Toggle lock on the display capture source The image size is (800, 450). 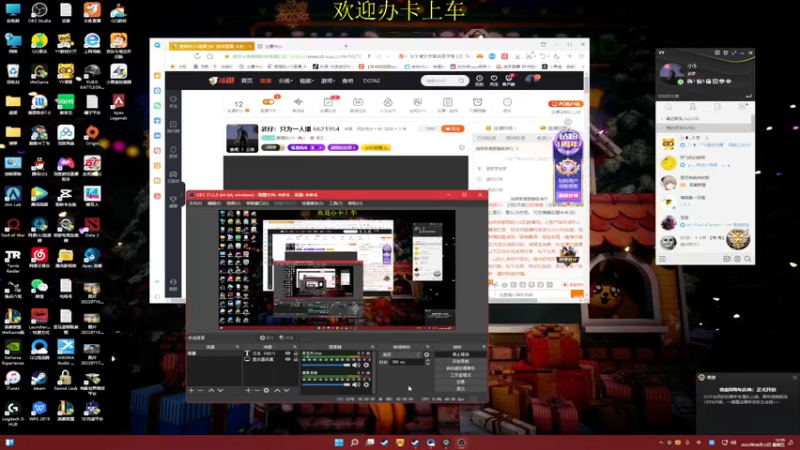[x=295, y=359]
